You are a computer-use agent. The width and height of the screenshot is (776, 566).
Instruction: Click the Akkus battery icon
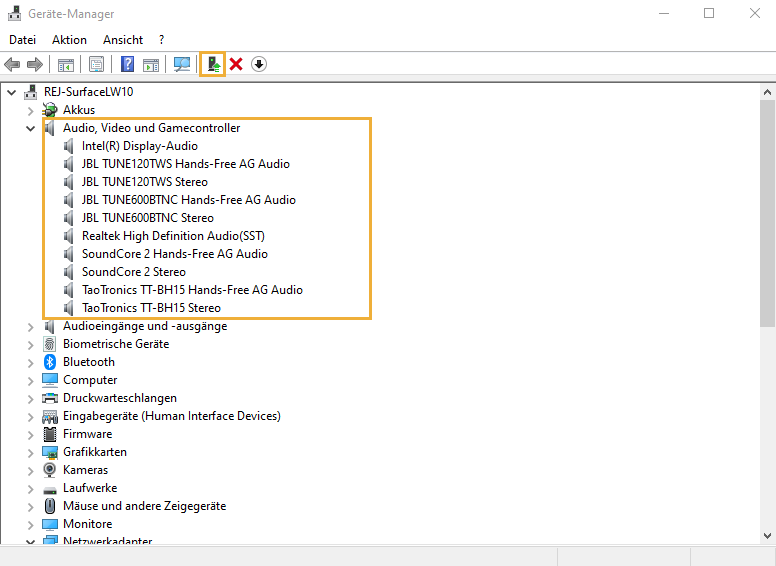50,110
